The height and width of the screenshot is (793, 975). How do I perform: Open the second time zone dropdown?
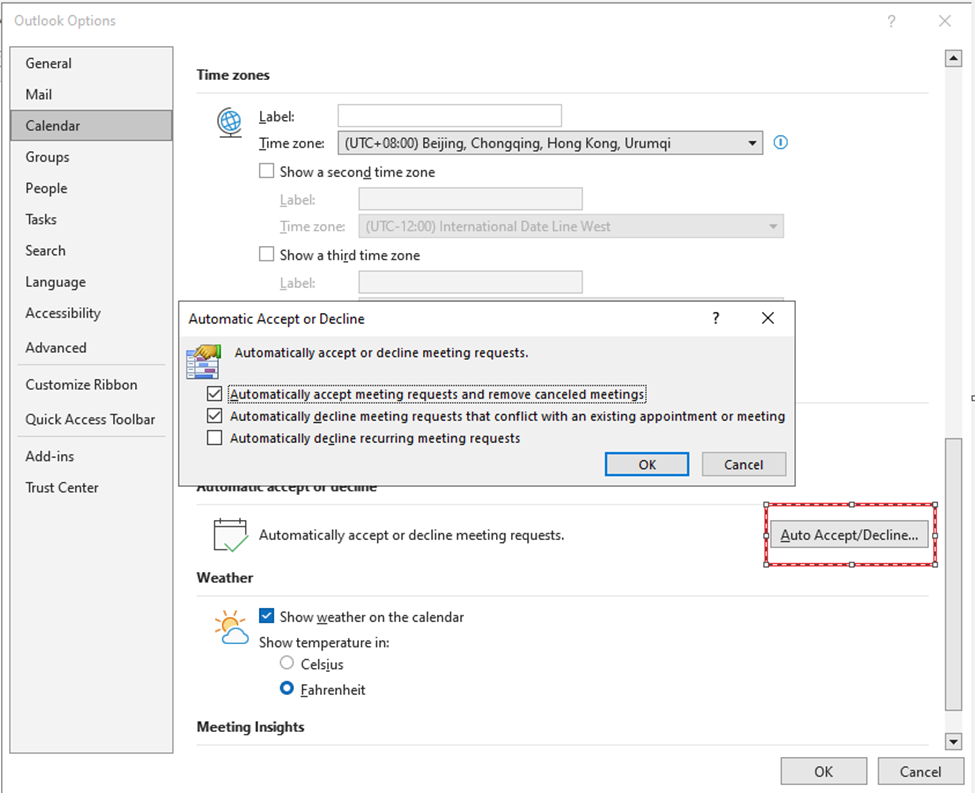point(571,226)
